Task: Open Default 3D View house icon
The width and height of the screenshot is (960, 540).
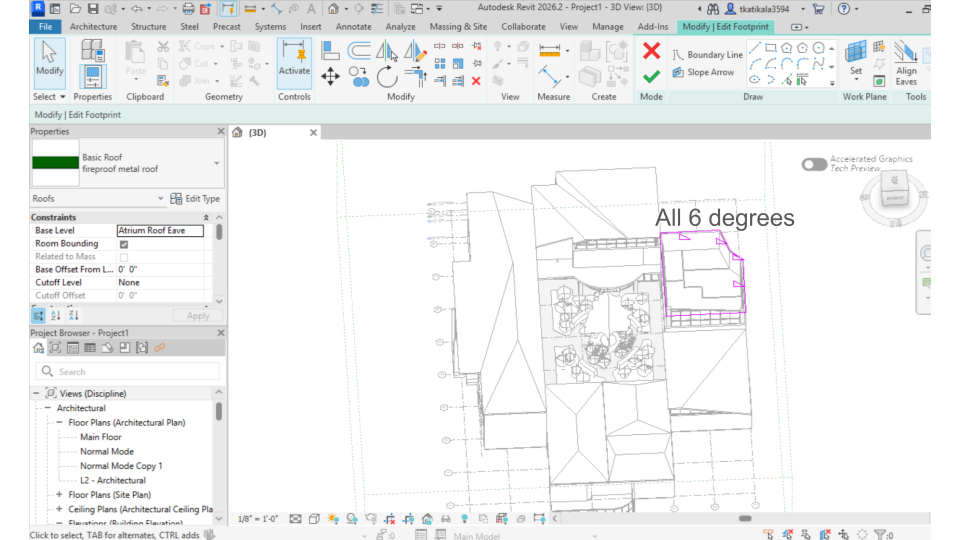Action: [333, 9]
